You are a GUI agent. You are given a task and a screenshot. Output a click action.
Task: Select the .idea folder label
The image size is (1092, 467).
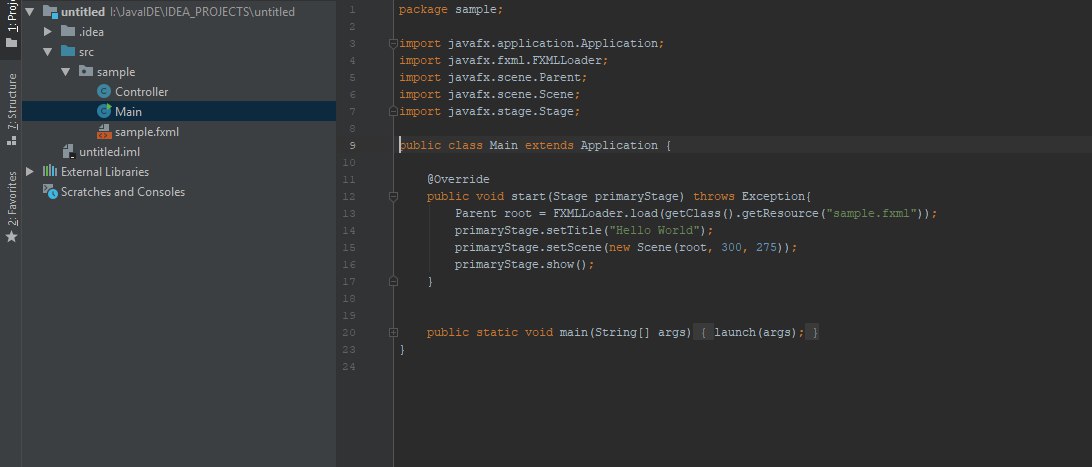[x=91, y=32]
